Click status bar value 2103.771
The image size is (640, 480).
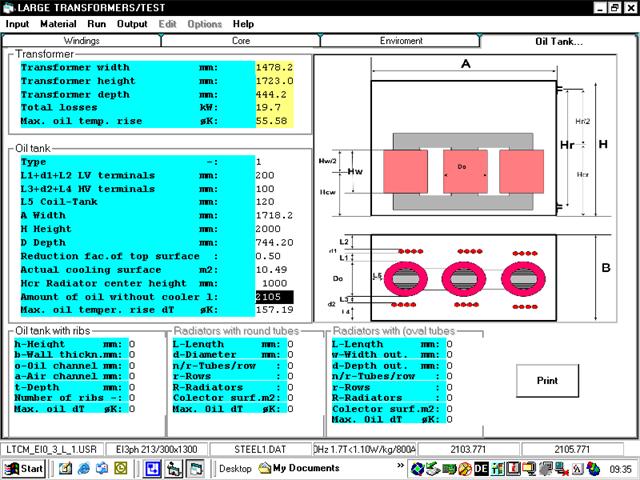[468, 449]
